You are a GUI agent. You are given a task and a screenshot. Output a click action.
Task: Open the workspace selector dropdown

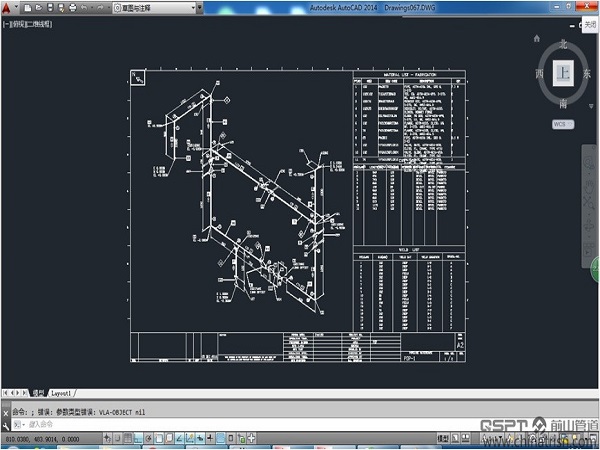(x=157, y=6)
